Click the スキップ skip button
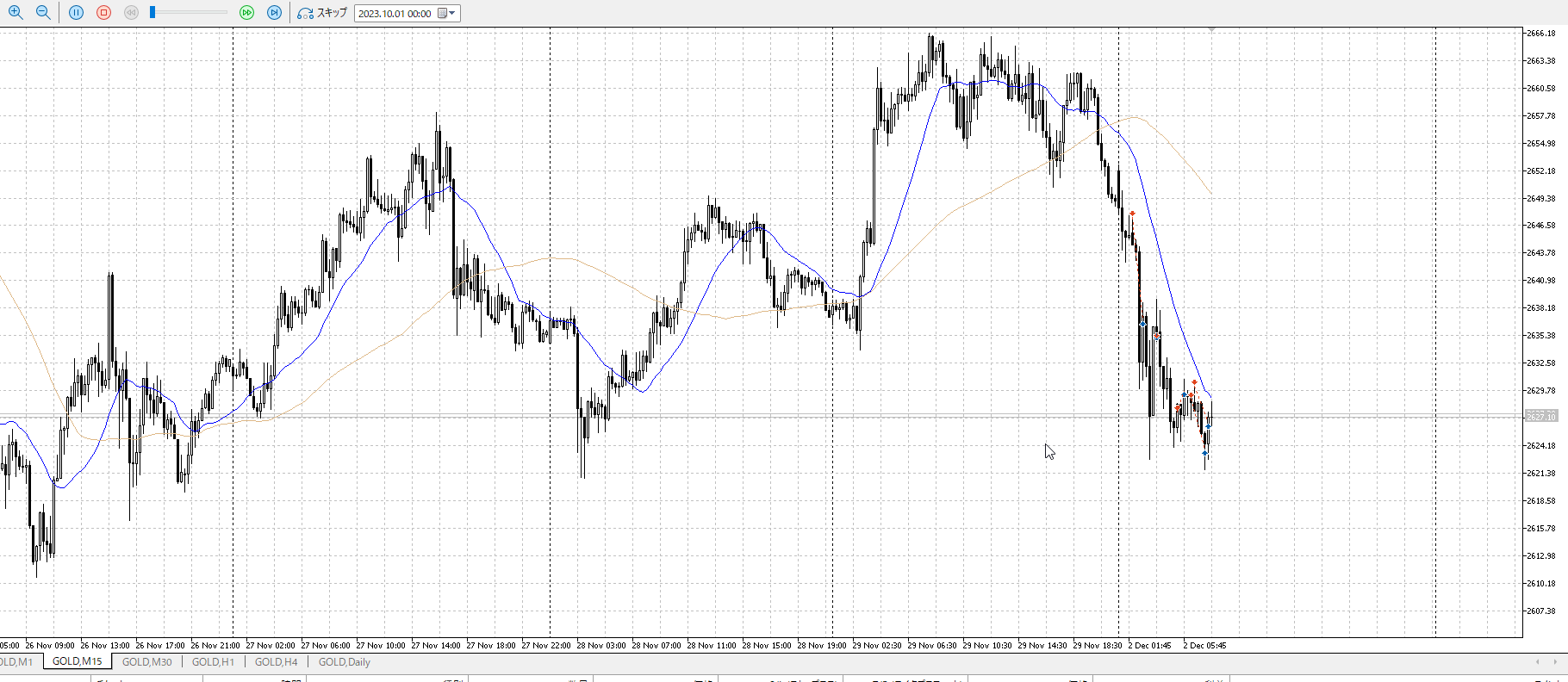 [x=323, y=13]
